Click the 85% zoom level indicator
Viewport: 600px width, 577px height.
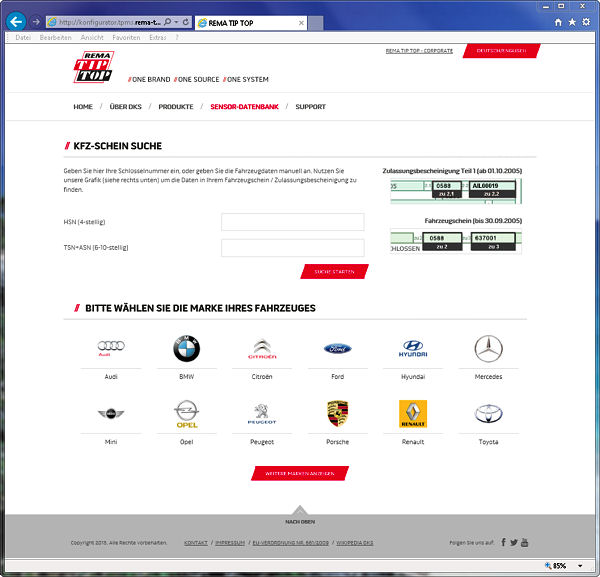pos(559,566)
